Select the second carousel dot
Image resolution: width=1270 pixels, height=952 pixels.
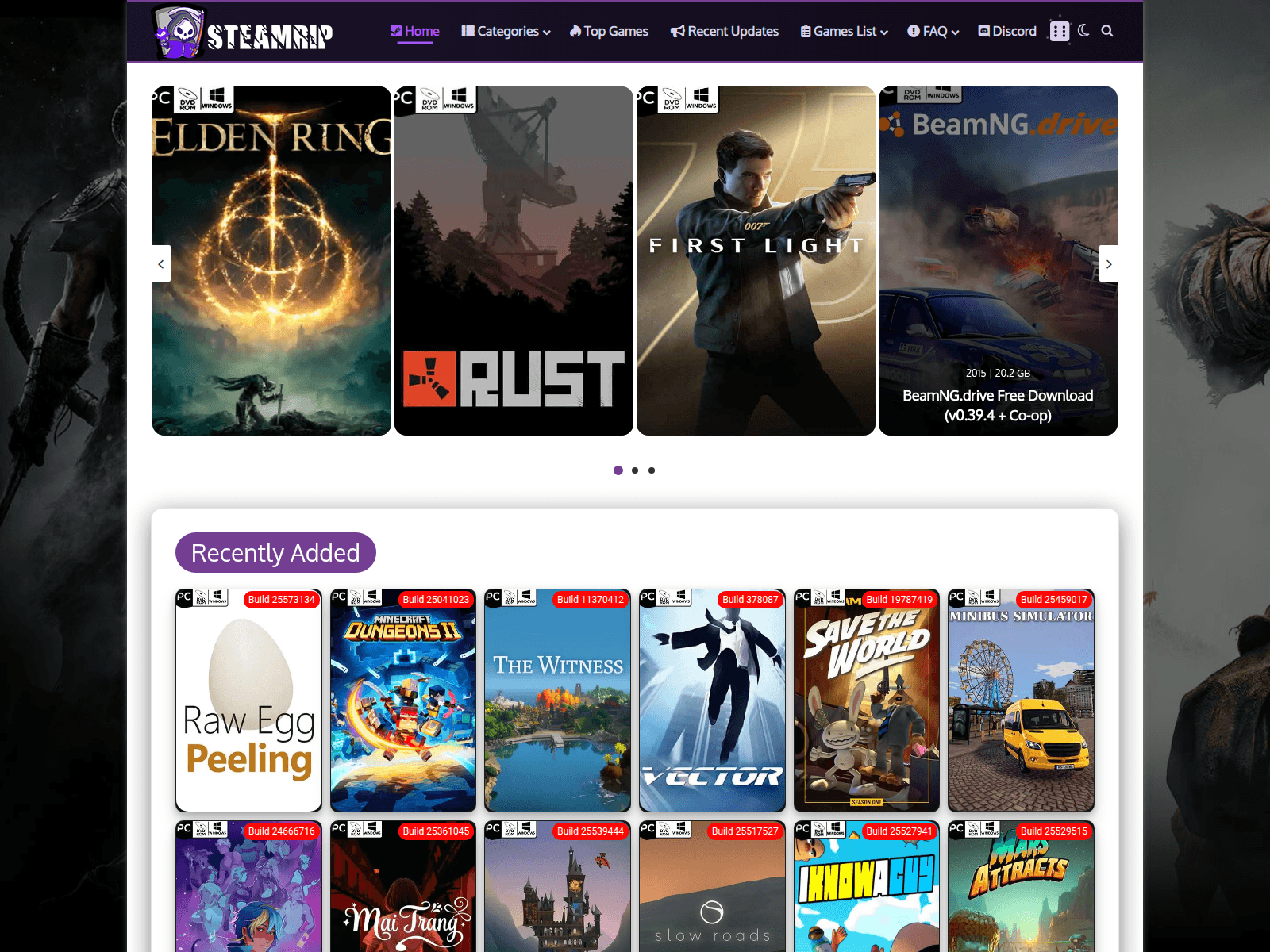coord(635,470)
